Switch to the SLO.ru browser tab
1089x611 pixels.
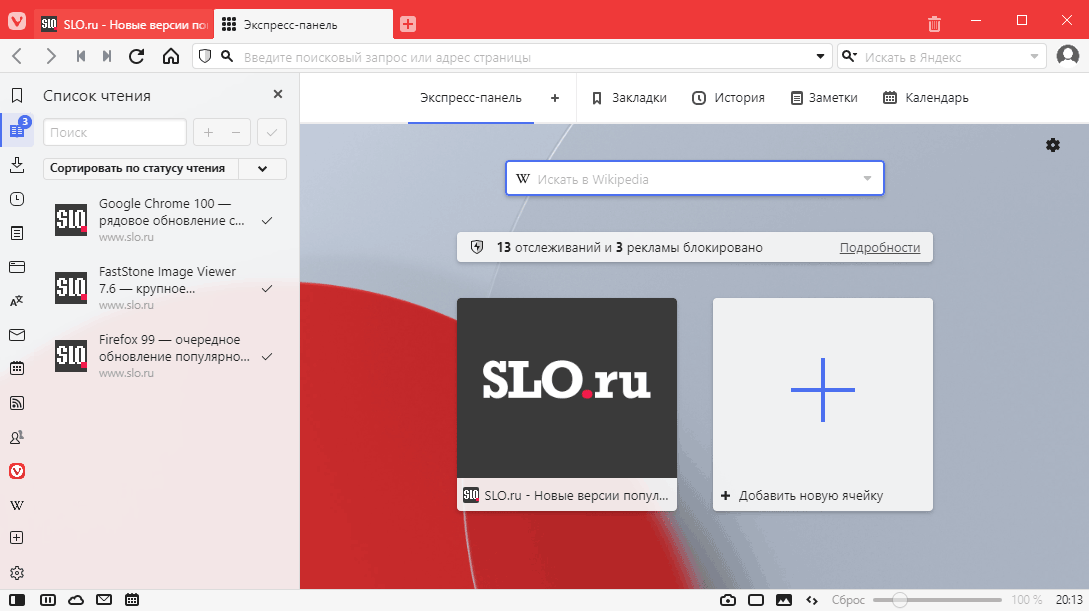click(x=124, y=24)
